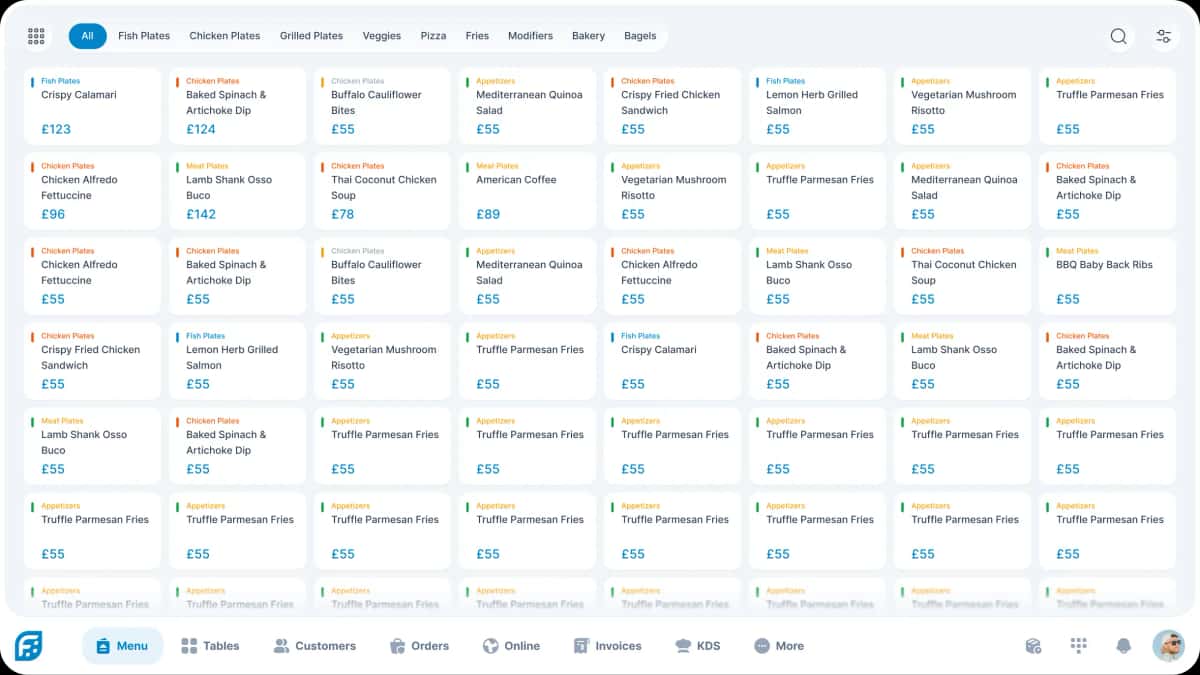The width and height of the screenshot is (1200, 675).
Task: Open the KDS section
Action: tap(697, 645)
